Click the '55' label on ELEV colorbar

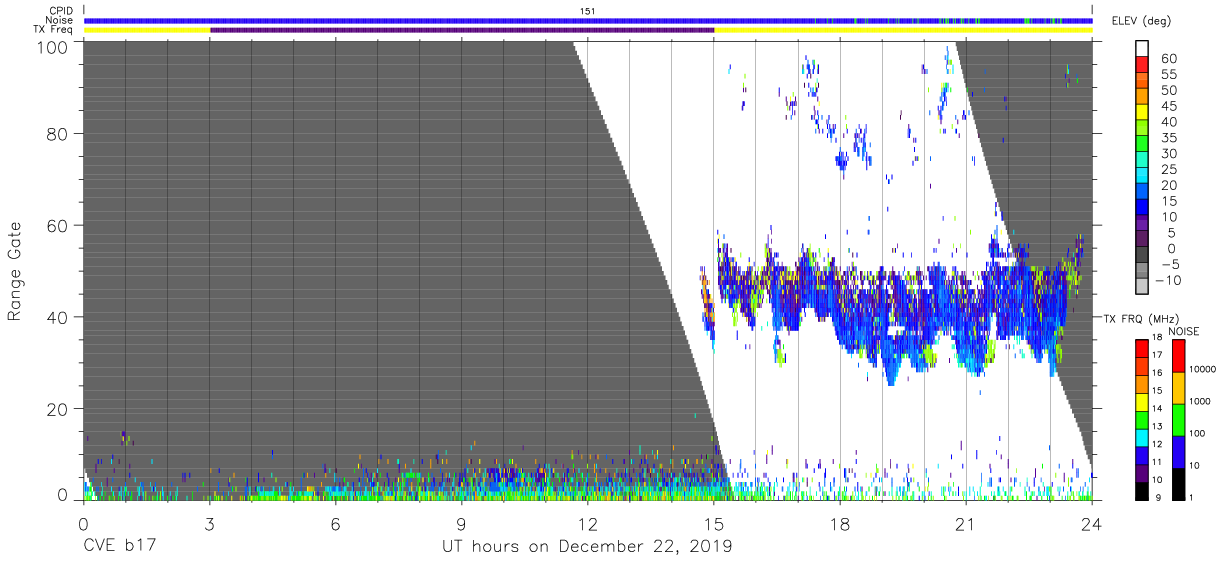pyautogui.click(x=1168, y=75)
